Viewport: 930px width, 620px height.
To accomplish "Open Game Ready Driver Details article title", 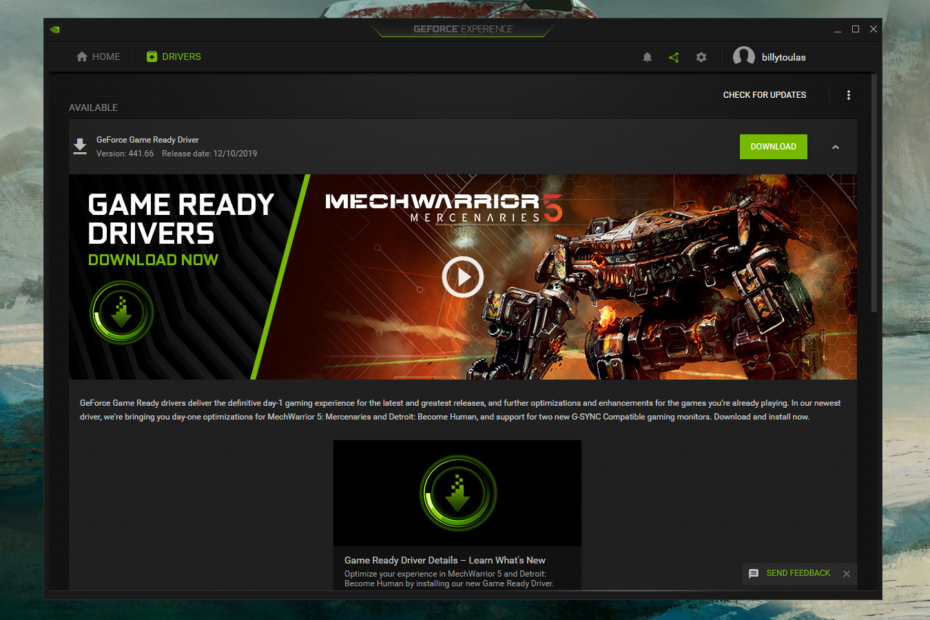I will [x=445, y=560].
